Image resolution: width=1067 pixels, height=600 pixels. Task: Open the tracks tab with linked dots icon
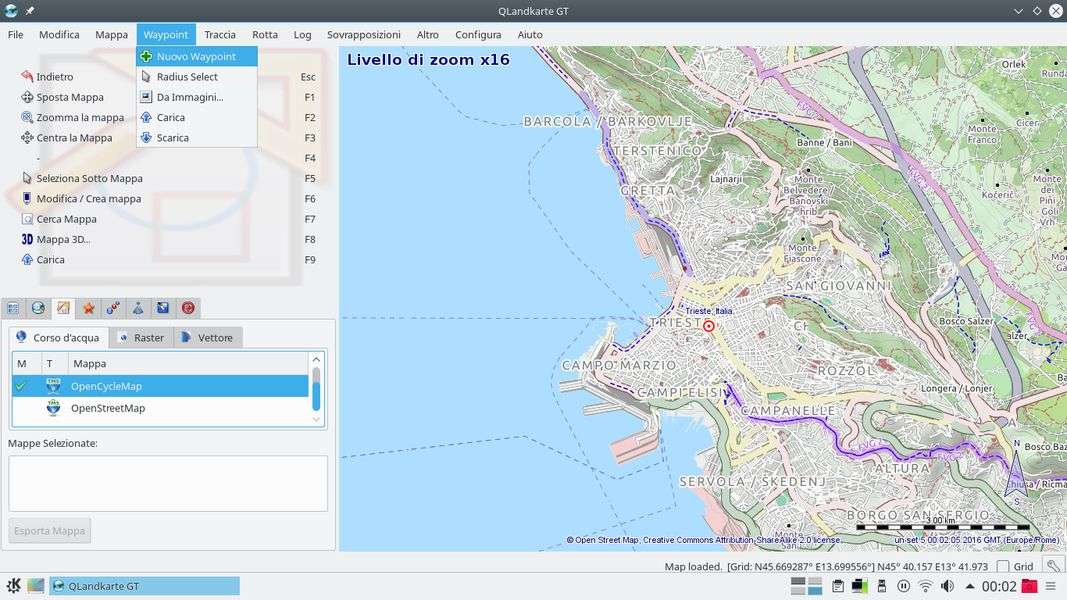(x=113, y=308)
